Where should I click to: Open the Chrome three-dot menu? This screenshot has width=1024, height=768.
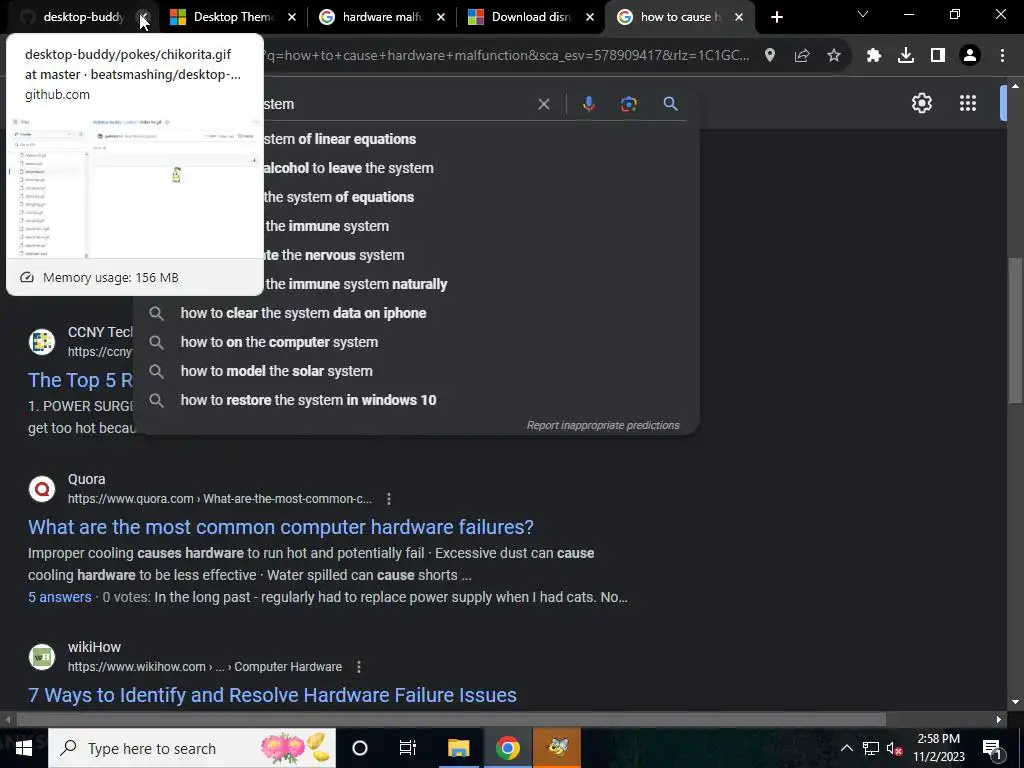click(1002, 56)
